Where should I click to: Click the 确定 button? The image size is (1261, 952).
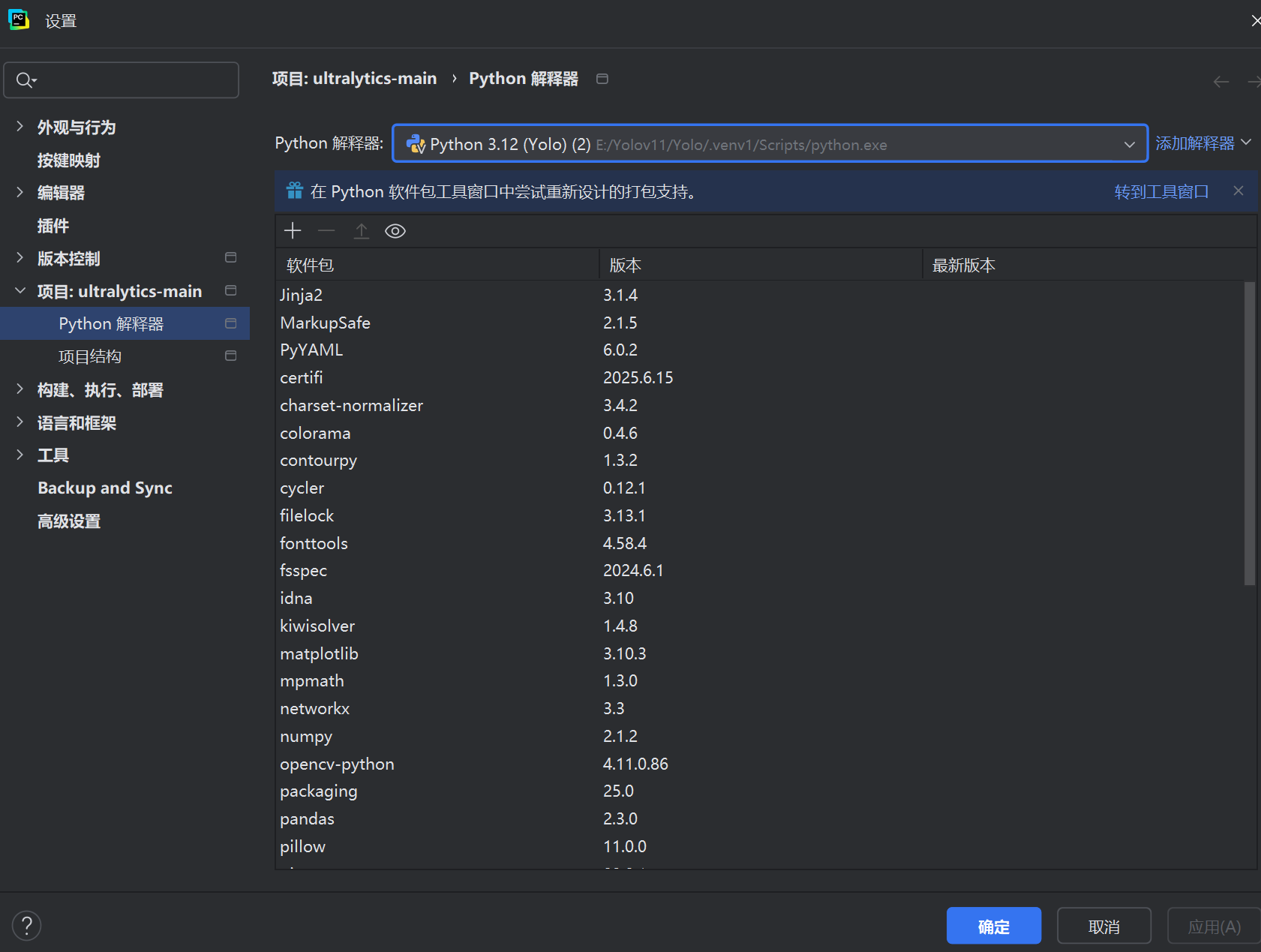coord(993,926)
